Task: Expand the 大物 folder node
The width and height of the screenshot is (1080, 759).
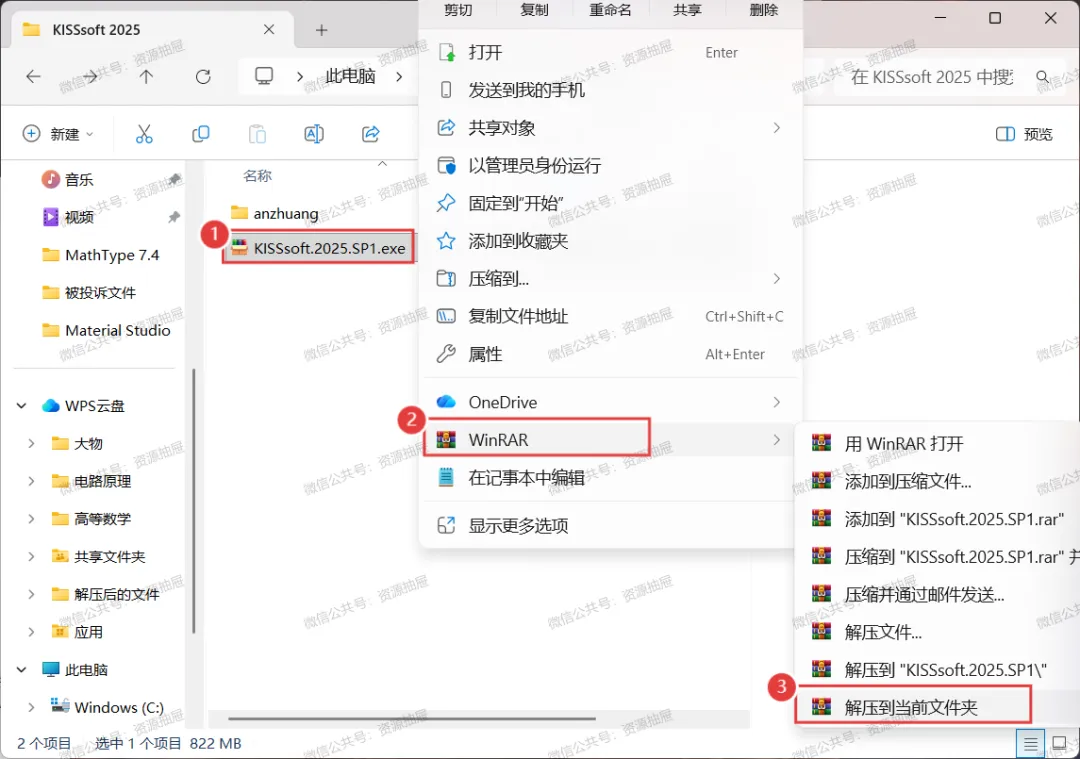Action: point(31,444)
